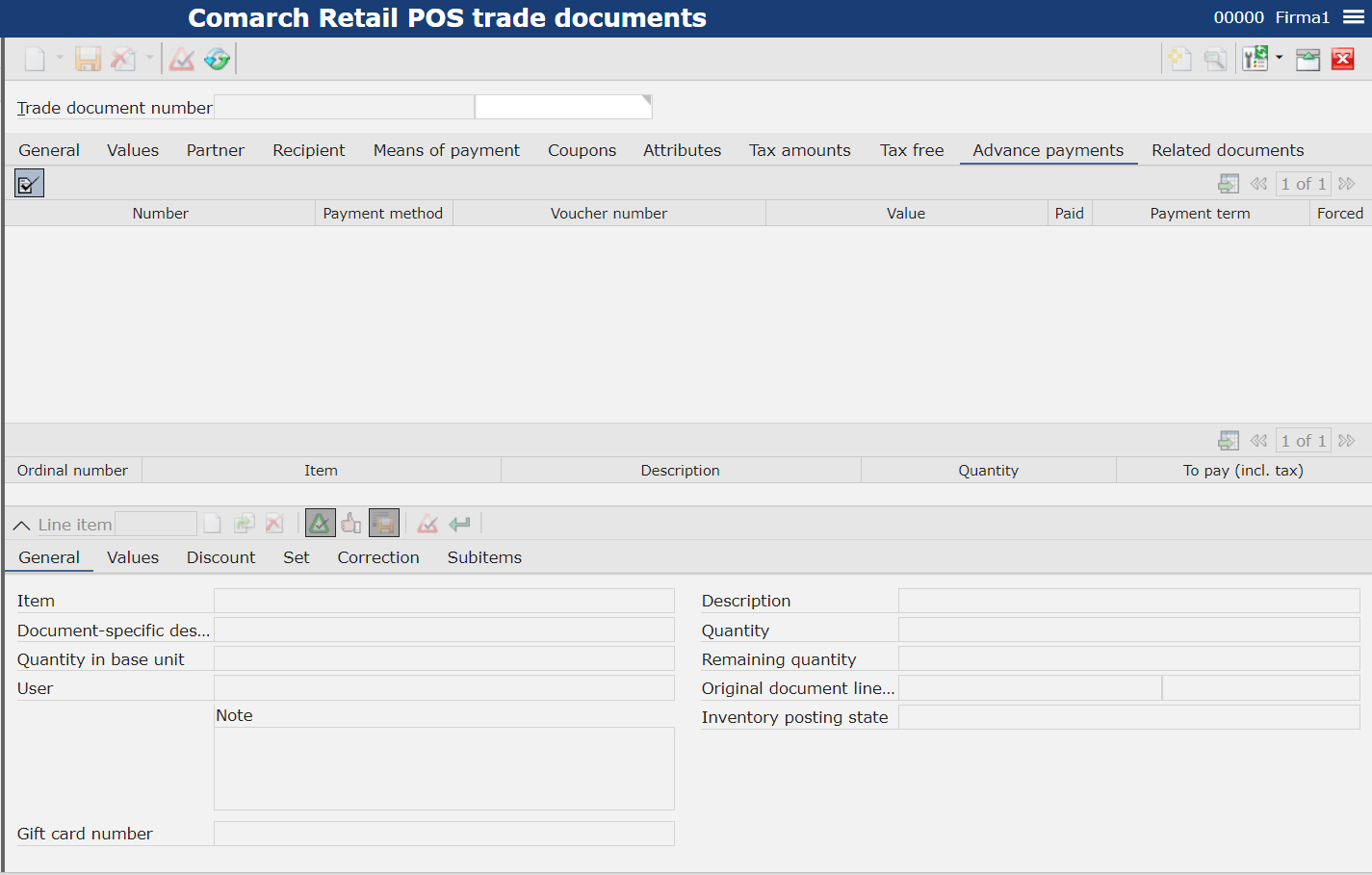Screen dimensions: 1372x875
Task: Click the New document icon in main toolbar
Action: click(x=35, y=60)
